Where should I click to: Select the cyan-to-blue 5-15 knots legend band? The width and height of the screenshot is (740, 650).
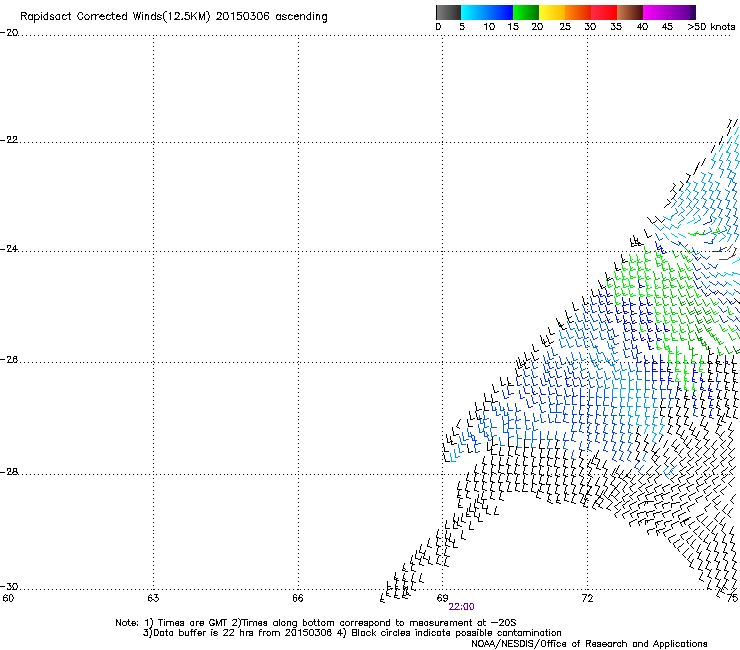487,12
